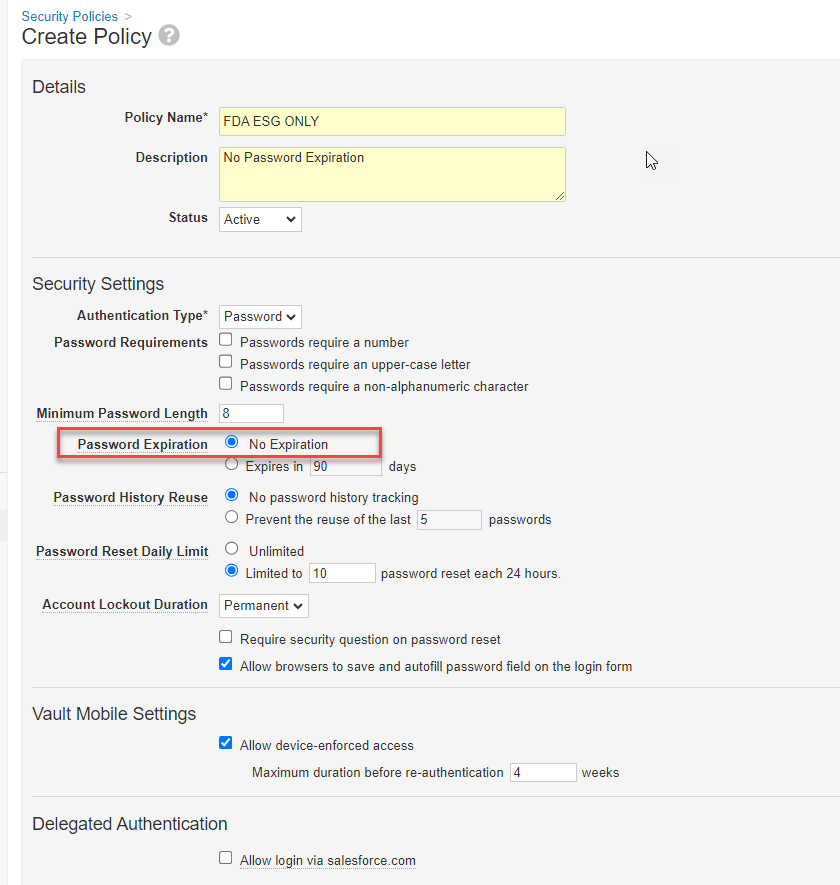Image resolution: width=840 pixels, height=885 pixels.
Task: Open the Authentication Type dropdown
Action: click(260, 317)
